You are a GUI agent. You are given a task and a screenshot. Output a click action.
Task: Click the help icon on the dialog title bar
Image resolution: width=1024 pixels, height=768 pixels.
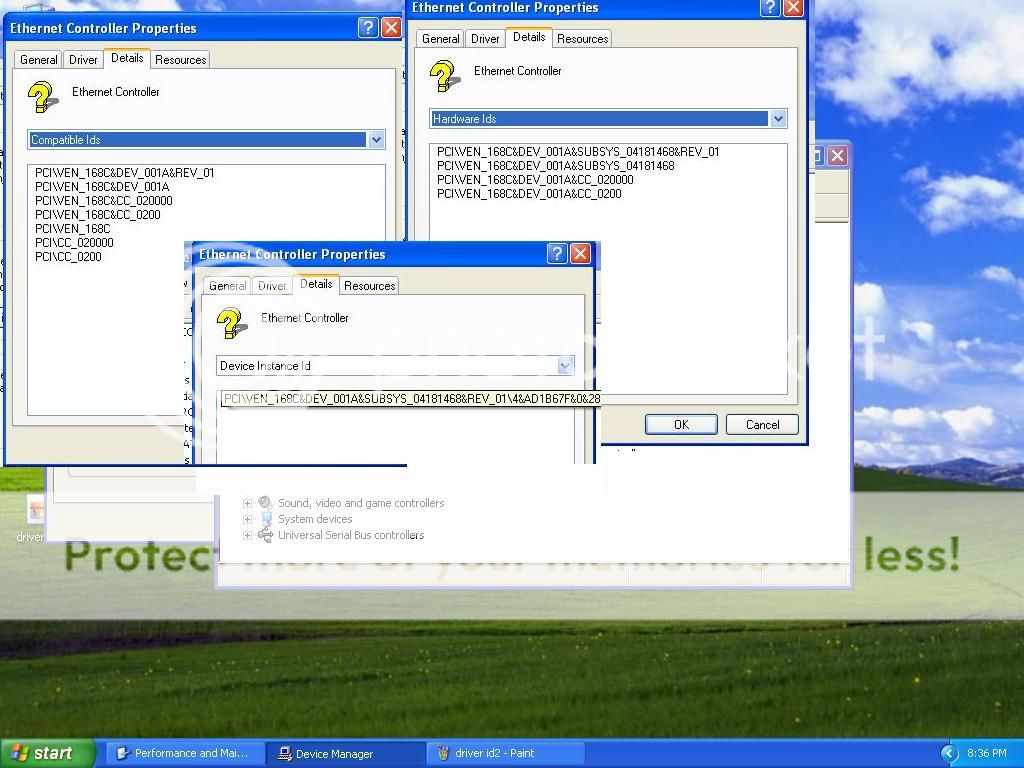557,254
